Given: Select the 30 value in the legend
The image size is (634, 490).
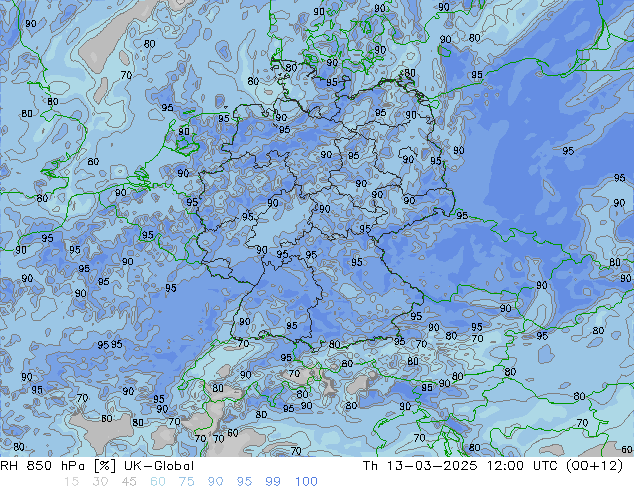Looking at the screenshot, I should point(100,482).
